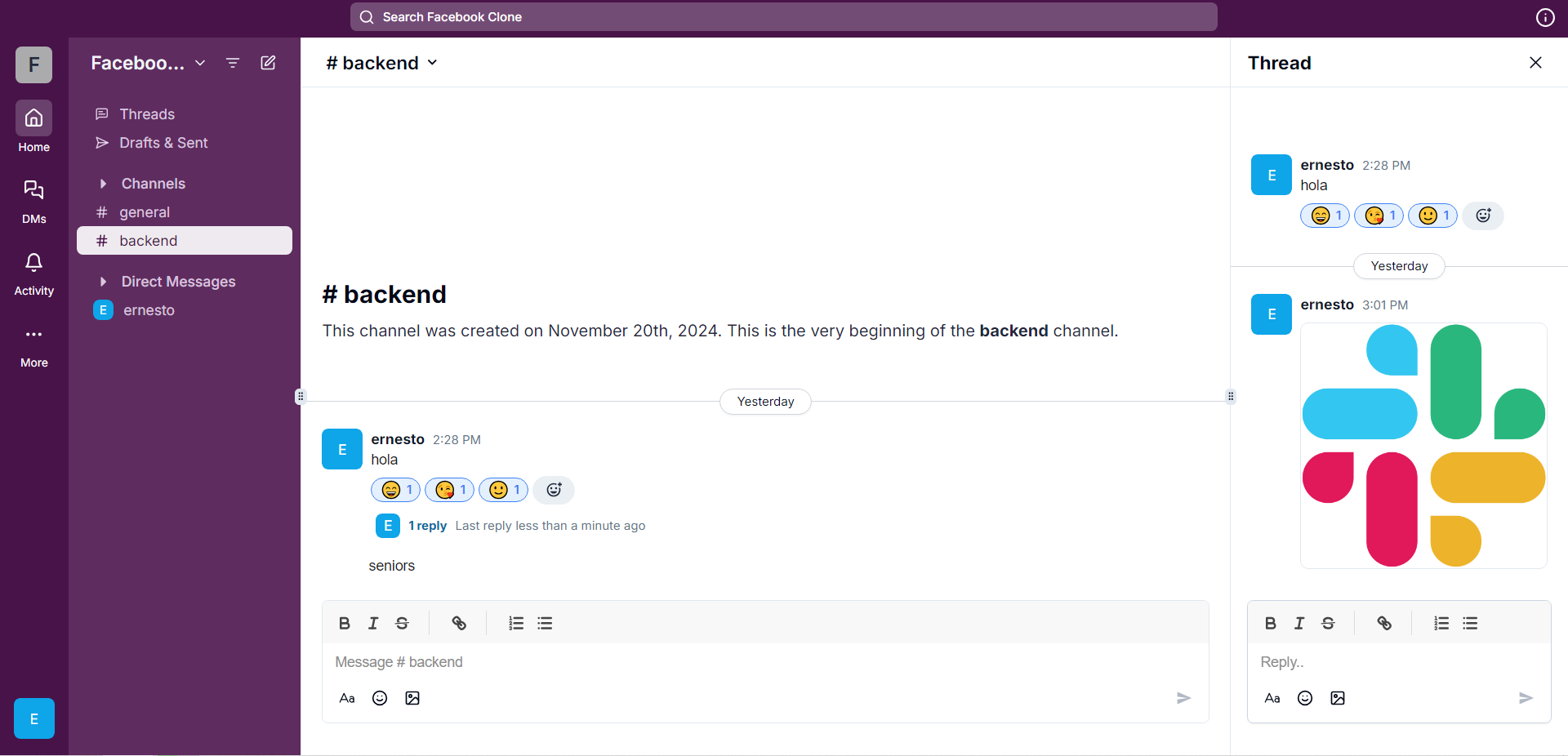This screenshot has width=1568, height=756.
Task: Click the Yesterday date pill in channel
Action: [x=765, y=402]
